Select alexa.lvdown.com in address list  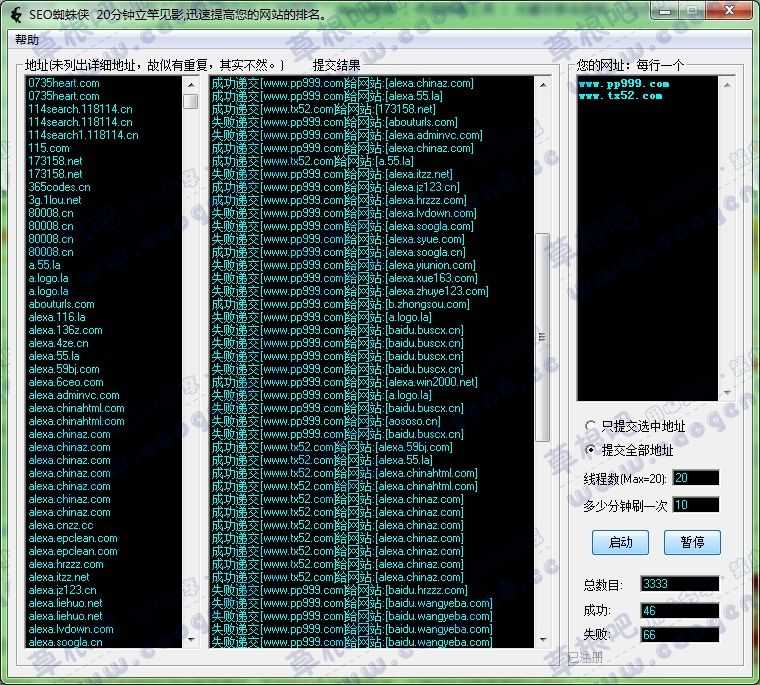click(71, 629)
